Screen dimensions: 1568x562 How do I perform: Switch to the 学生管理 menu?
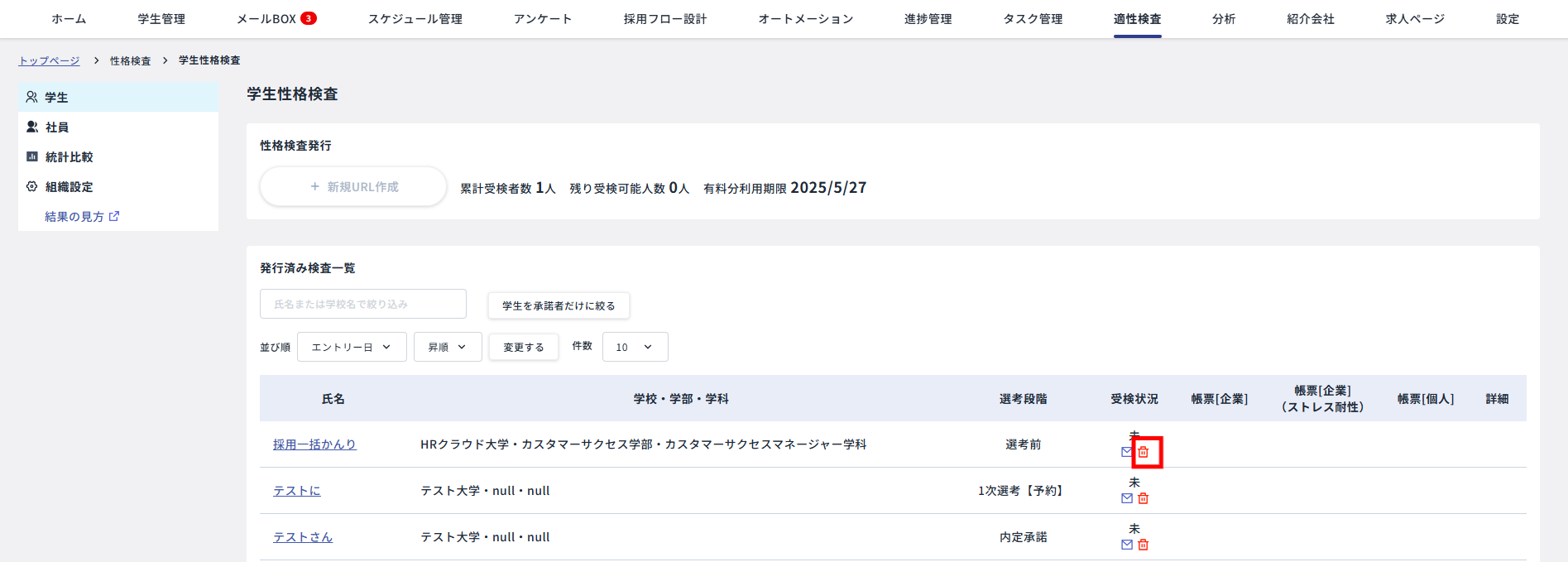(x=161, y=19)
